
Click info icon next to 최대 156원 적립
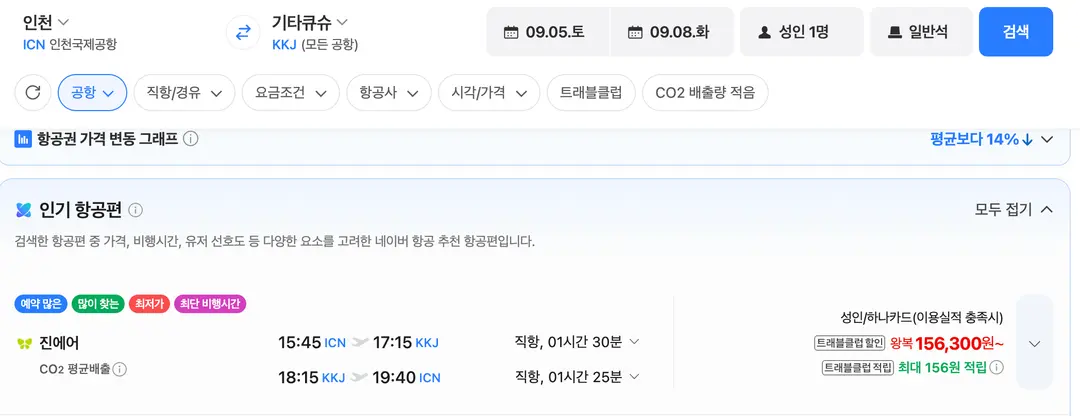[996, 367]
